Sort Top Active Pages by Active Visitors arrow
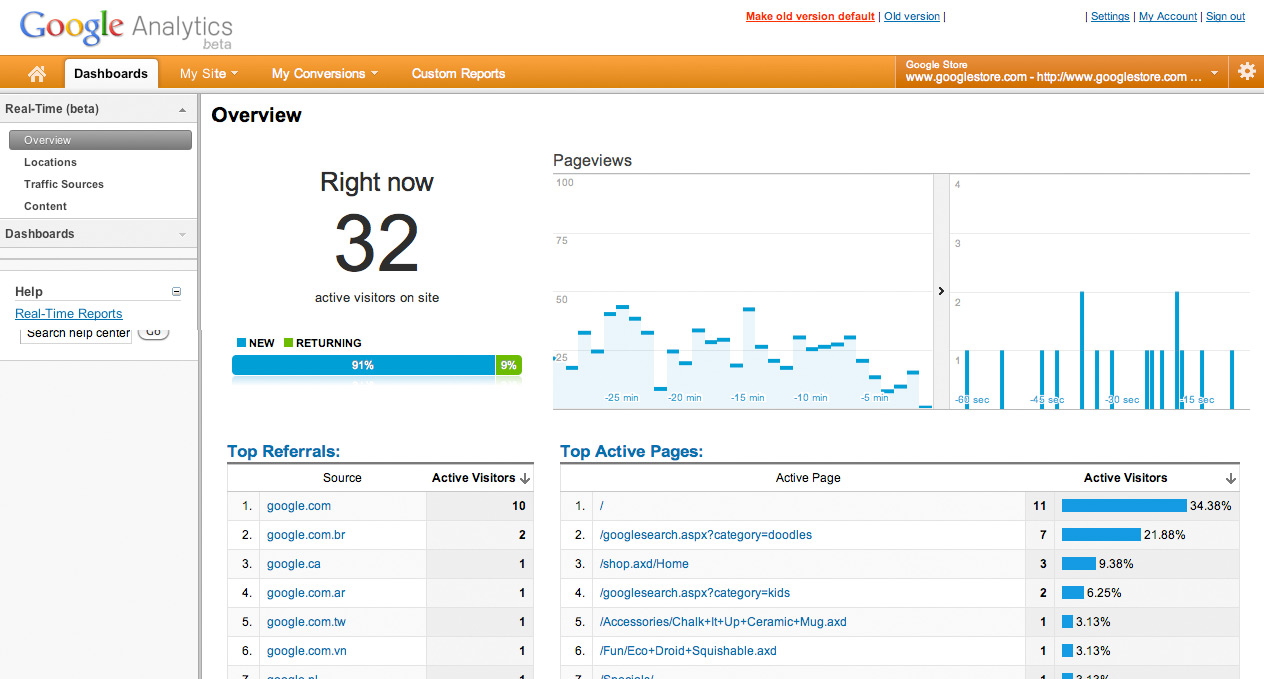The width and height of the screenshot is (1264, 679). (x=1231, y=479)
